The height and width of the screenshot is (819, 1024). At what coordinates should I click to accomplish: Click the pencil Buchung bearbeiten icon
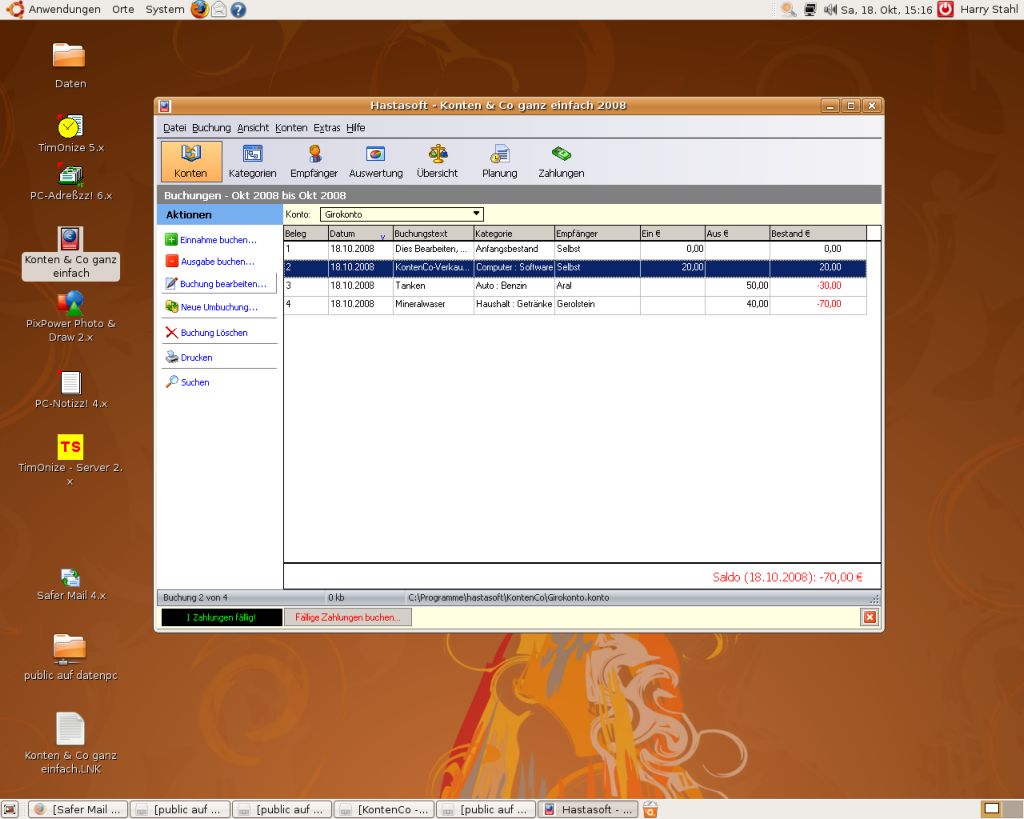(171, 283)
